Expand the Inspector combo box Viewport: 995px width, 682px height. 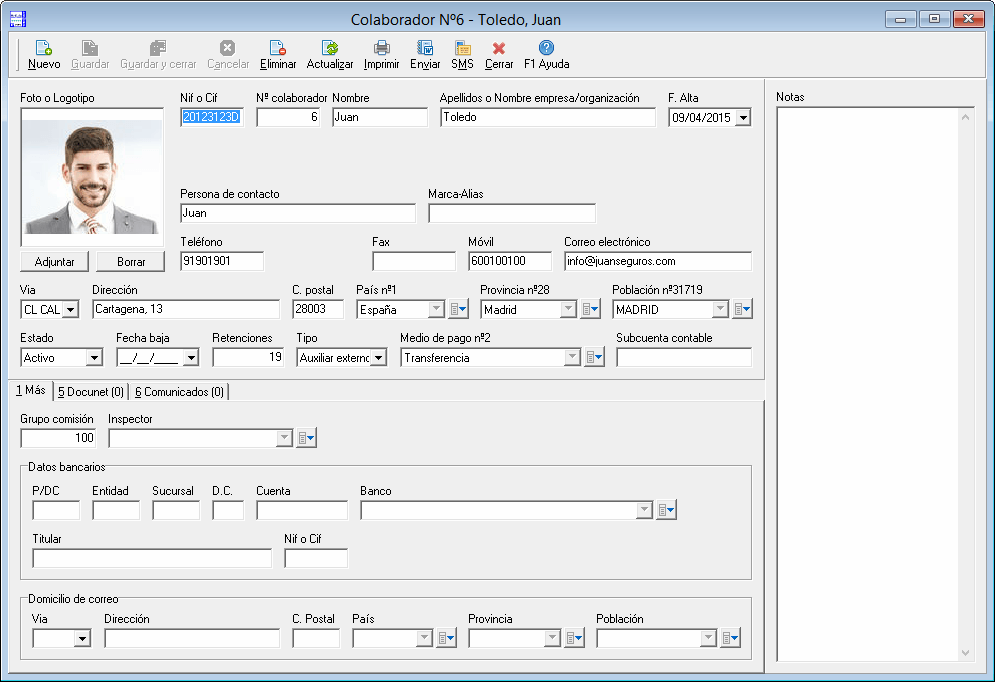pos(284,438)
